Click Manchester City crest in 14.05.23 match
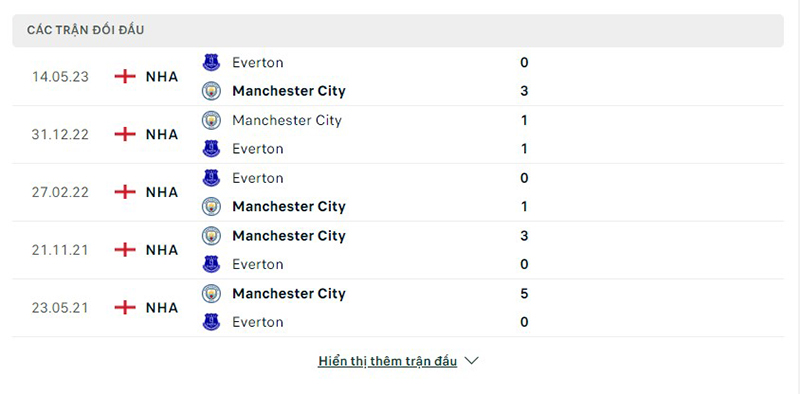 [211, 91]
